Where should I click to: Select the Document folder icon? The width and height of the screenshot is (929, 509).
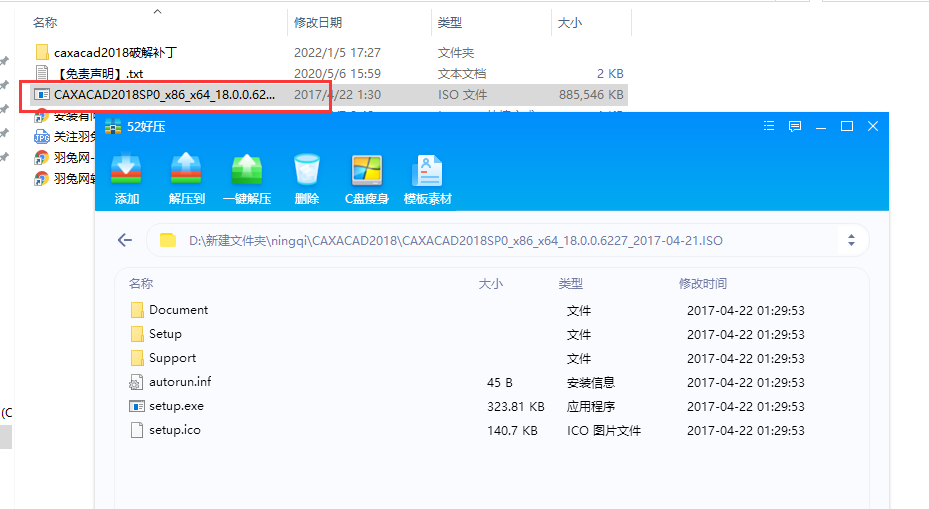pos(137,310)
